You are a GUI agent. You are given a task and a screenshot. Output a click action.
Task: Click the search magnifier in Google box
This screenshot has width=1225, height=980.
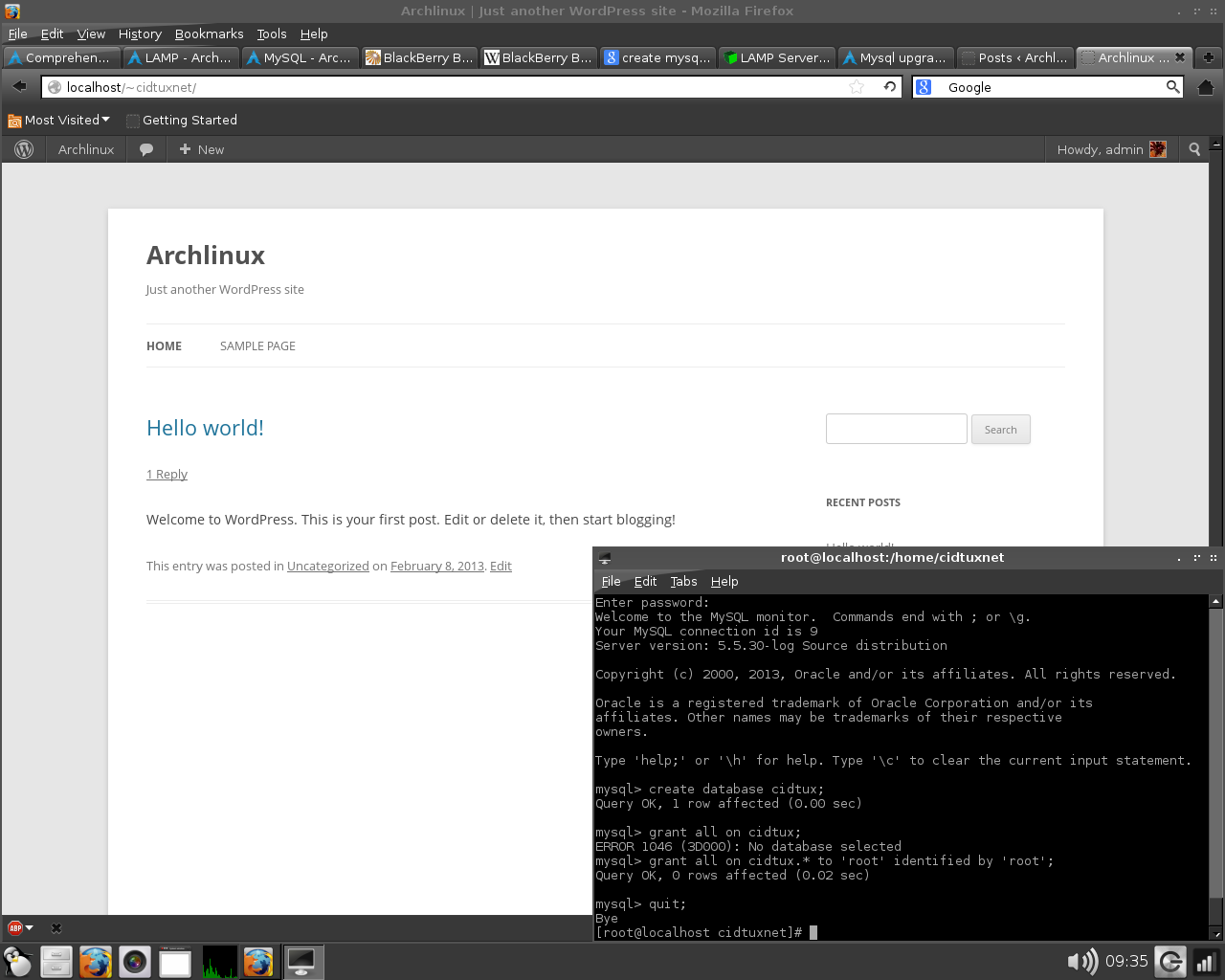coord(1172,87)
